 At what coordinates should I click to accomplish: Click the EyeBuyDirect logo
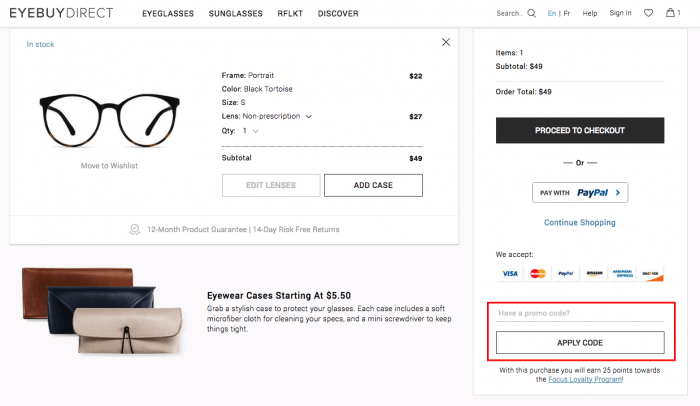coord(61,13)
